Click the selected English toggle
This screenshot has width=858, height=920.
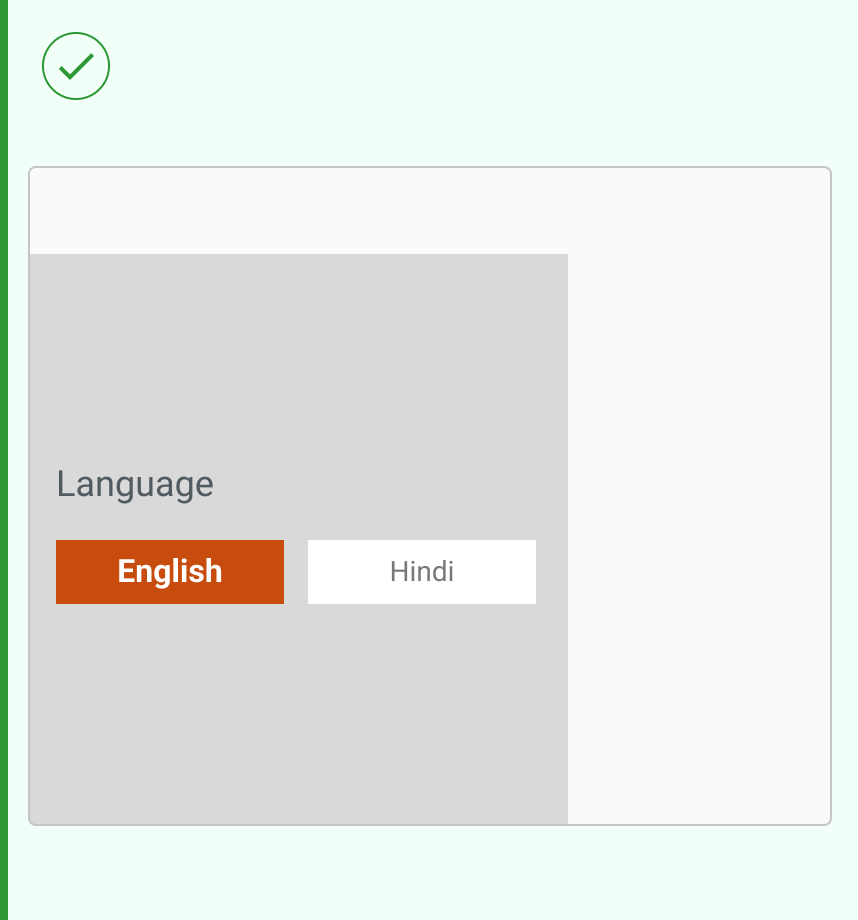[x=170, y=572]
